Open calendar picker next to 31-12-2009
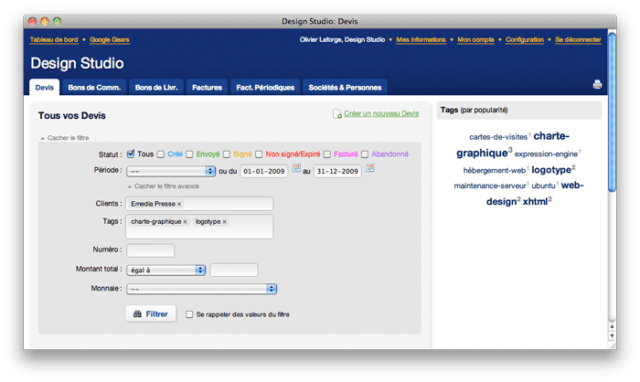This screenshot has height=382, width=640. pyautogui.click(x=370, y=168)
